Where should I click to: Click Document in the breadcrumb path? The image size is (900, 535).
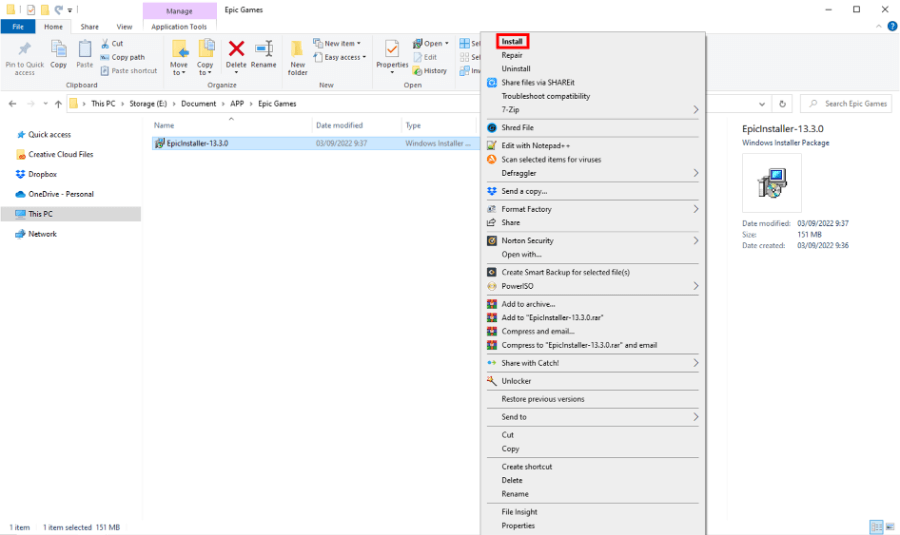tap(199, 104)
